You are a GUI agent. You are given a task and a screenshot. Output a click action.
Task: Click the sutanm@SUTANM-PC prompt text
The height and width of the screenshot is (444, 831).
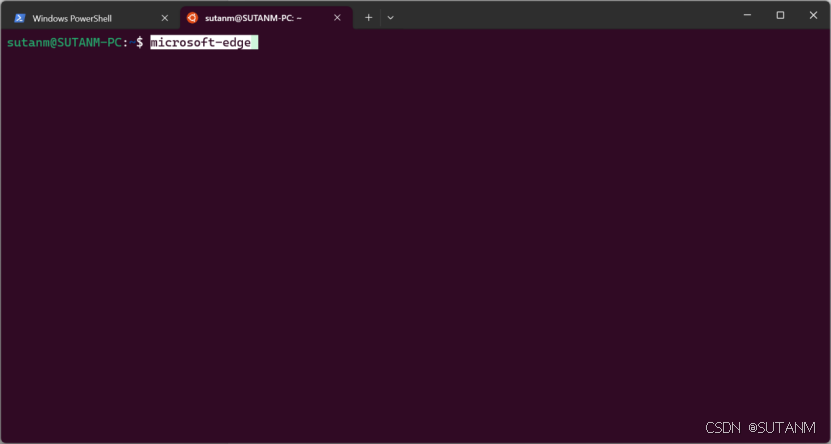click(64, 42)
